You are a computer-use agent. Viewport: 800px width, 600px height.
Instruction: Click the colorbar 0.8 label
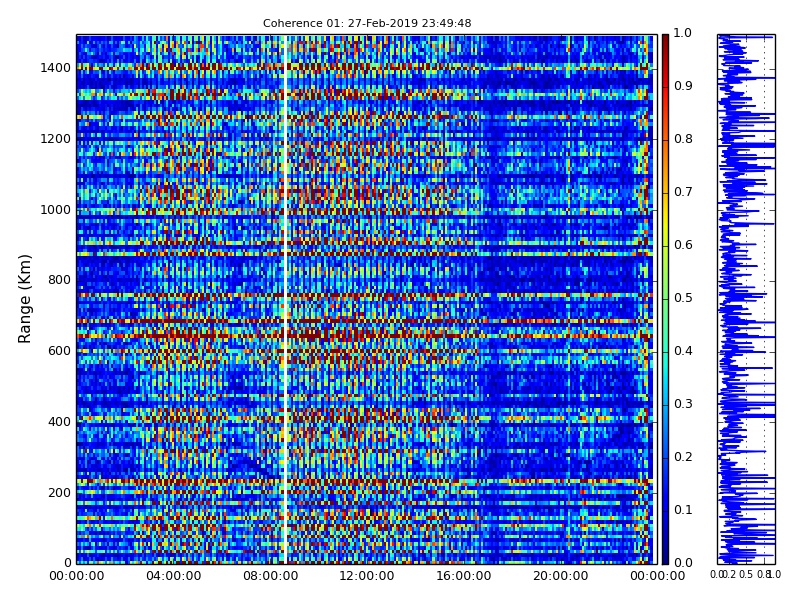[x=683, y=139]
